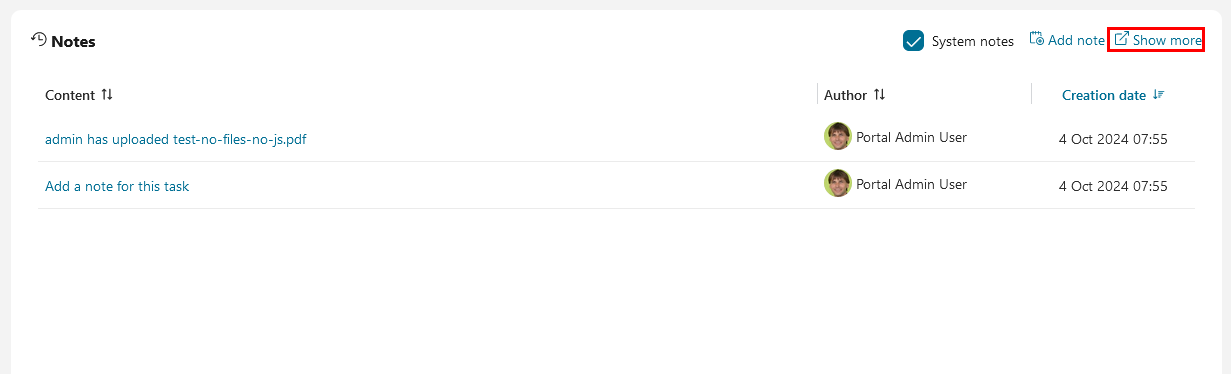Screen dimensions: 1231x374
Task: Click the Content column sort arrows icon
Action: pos(107,95)
